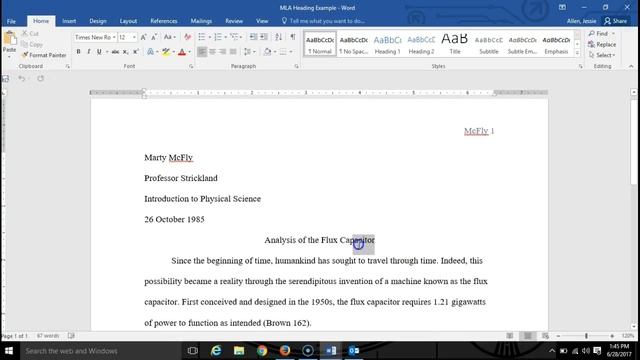Open the font name dropdown
The height and width of the screenshot is (360, 640).
tap(114, 37)
